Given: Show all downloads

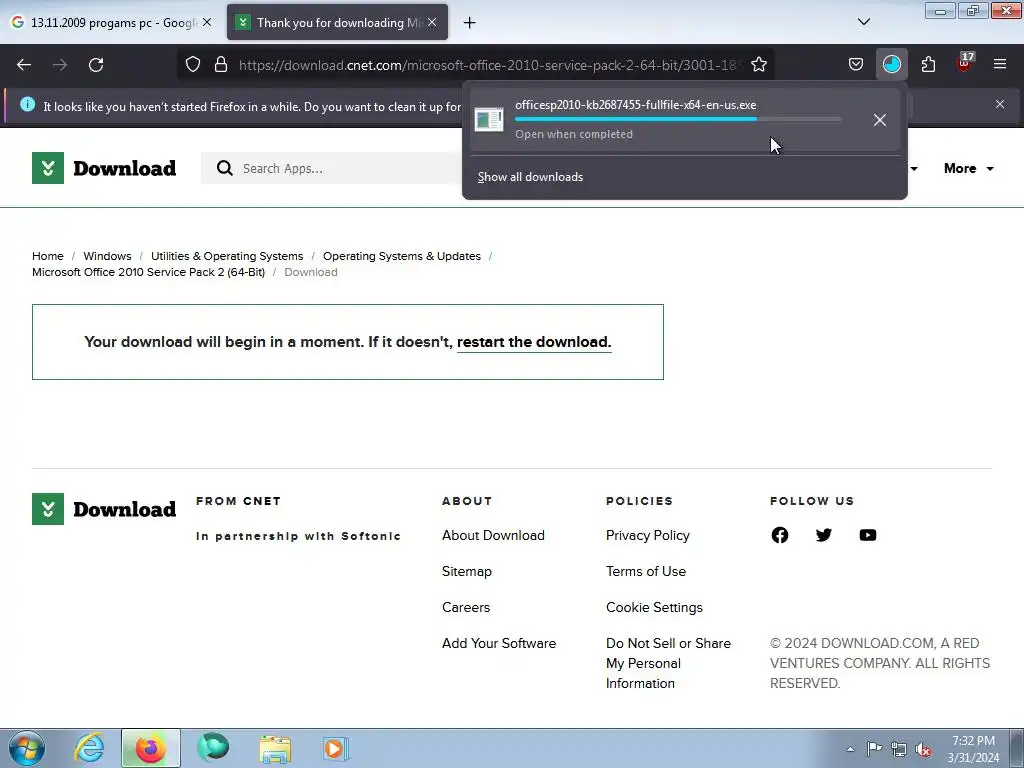Looking at the screenshot, I should pos(530,177).
